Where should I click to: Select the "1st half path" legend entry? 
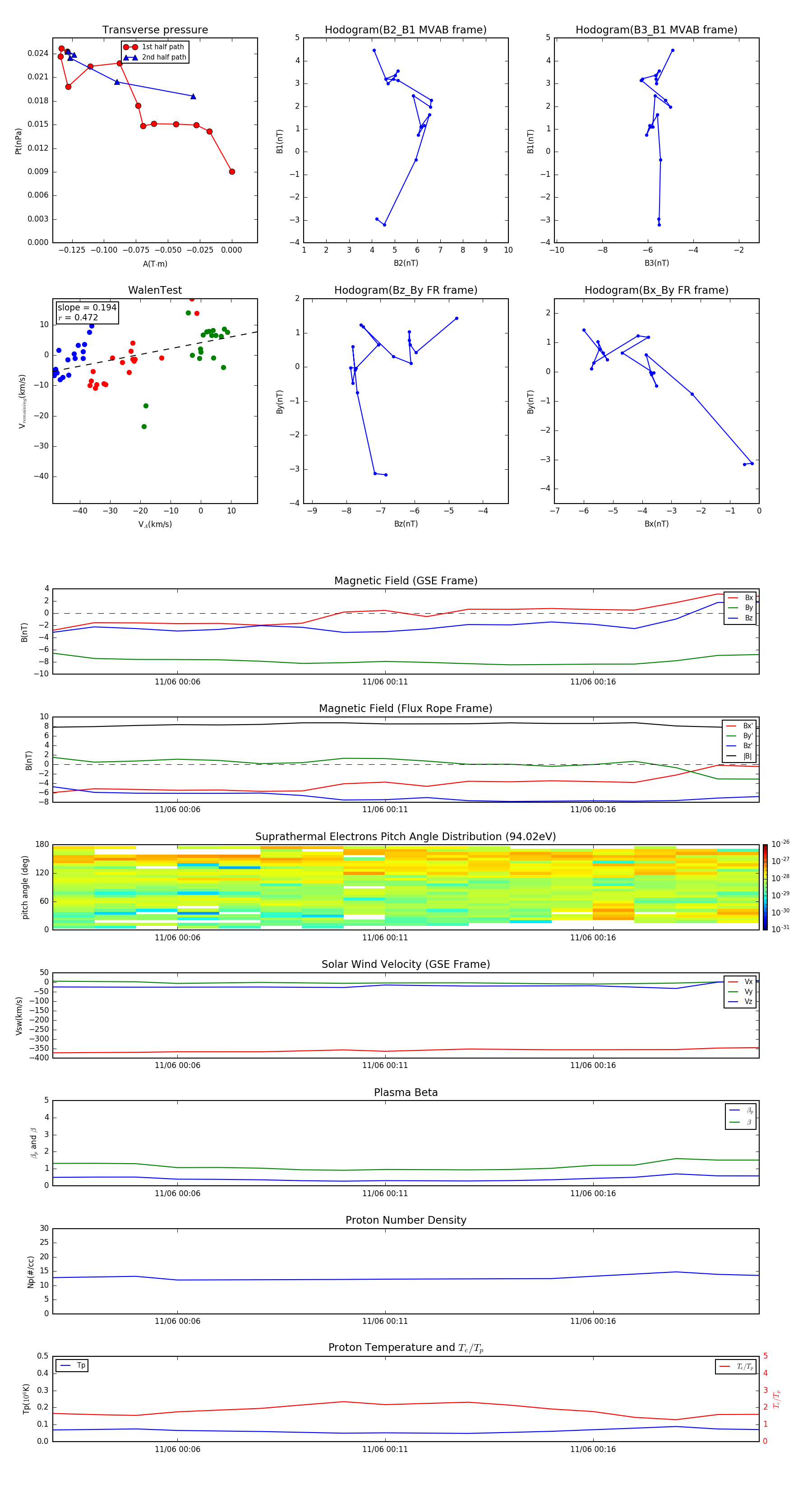154,47
